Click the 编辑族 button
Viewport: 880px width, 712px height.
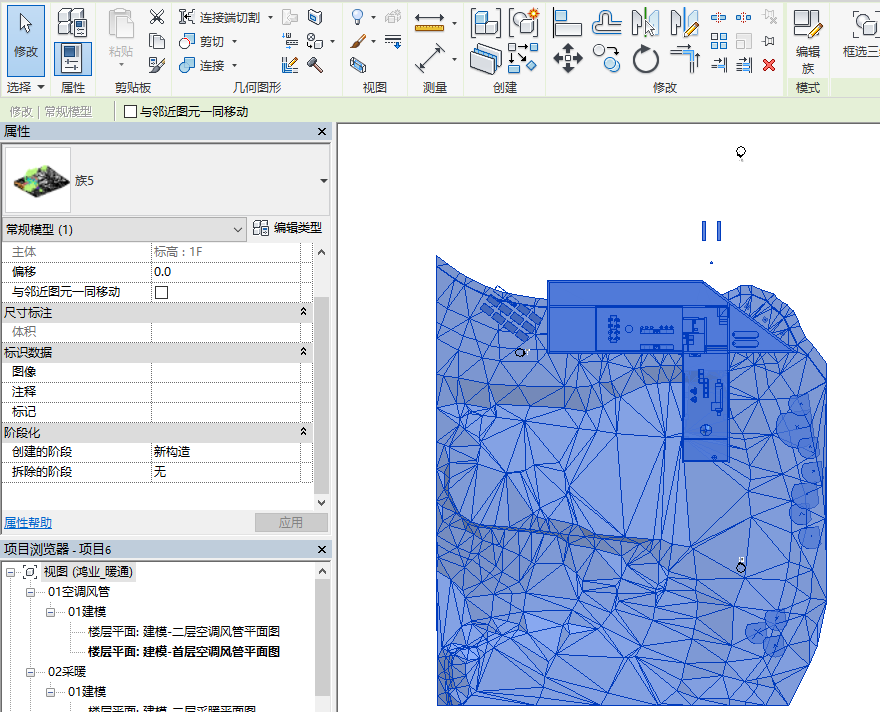pos(808,41)
